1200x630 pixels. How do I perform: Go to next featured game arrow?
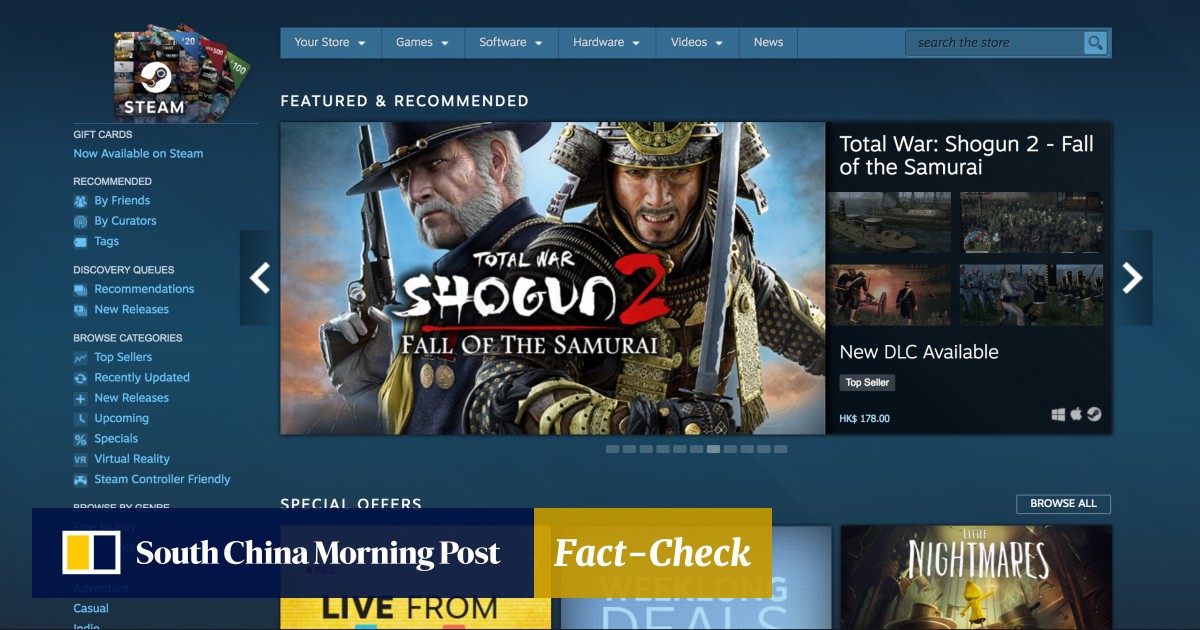1132,278
